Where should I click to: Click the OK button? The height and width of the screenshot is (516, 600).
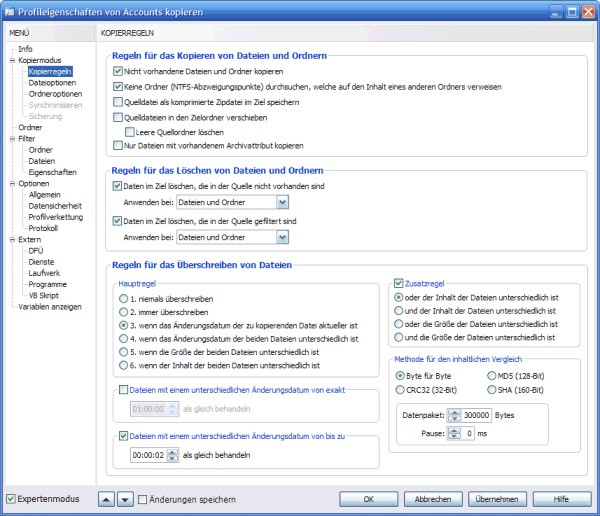[x=368, y=499]
